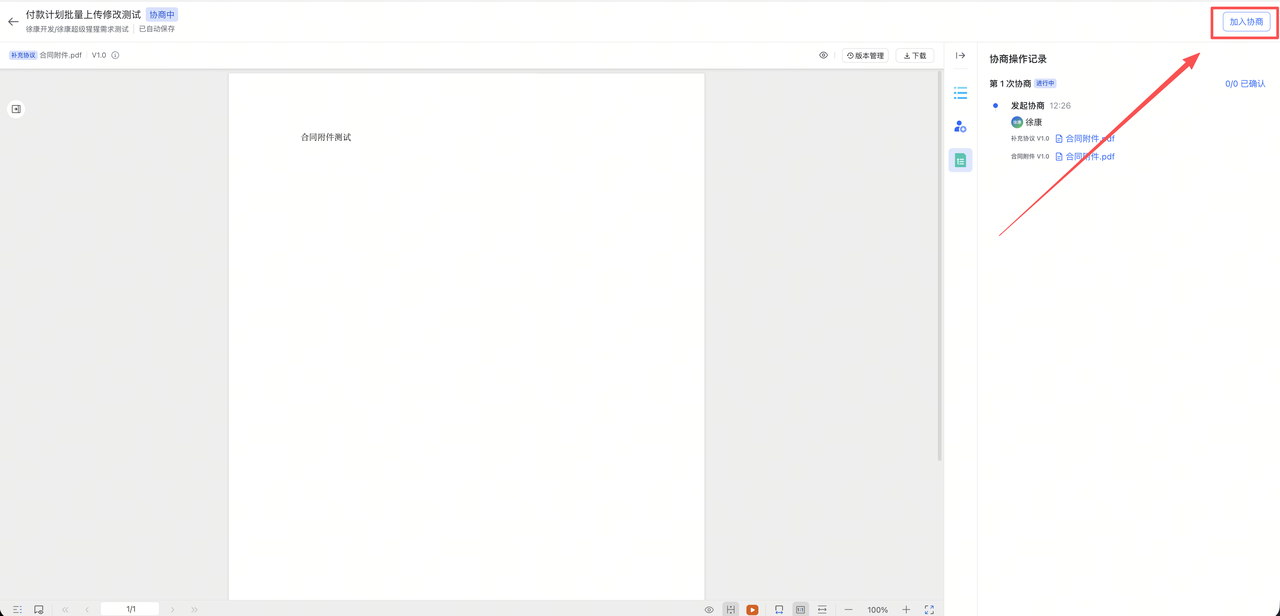Open the outline icon at bottom-left
This screenshot has height=616, width=1280.
click(17, 609)
